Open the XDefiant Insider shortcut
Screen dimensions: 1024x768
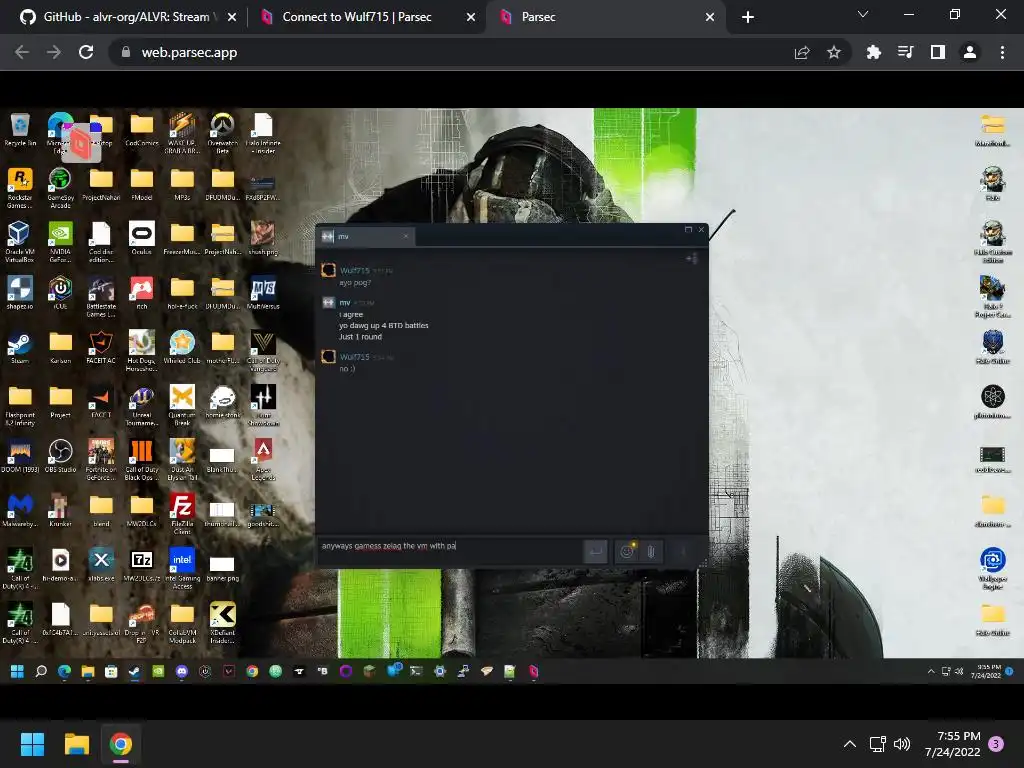pyautogui.click(x=222, y=623)
